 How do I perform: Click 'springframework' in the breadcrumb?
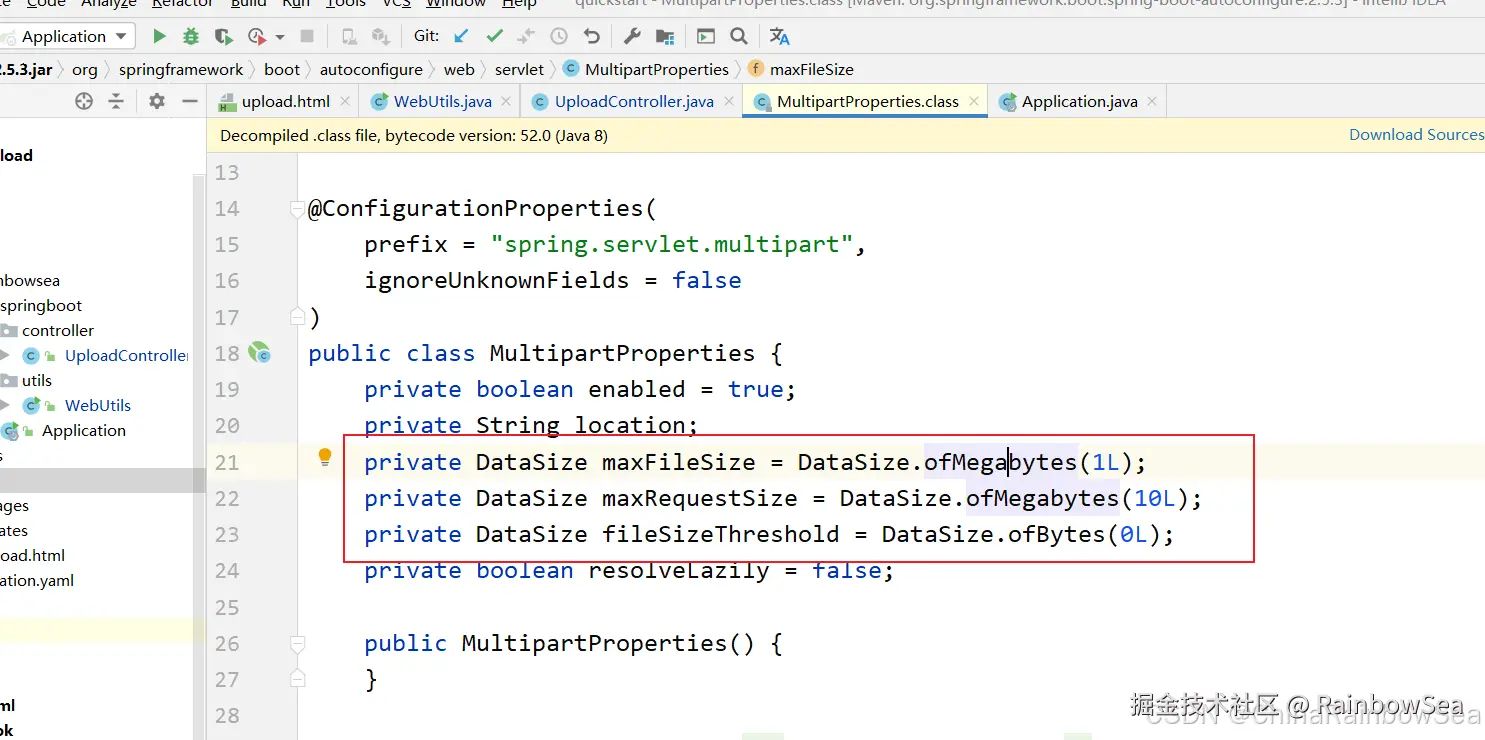click(181, 69)
